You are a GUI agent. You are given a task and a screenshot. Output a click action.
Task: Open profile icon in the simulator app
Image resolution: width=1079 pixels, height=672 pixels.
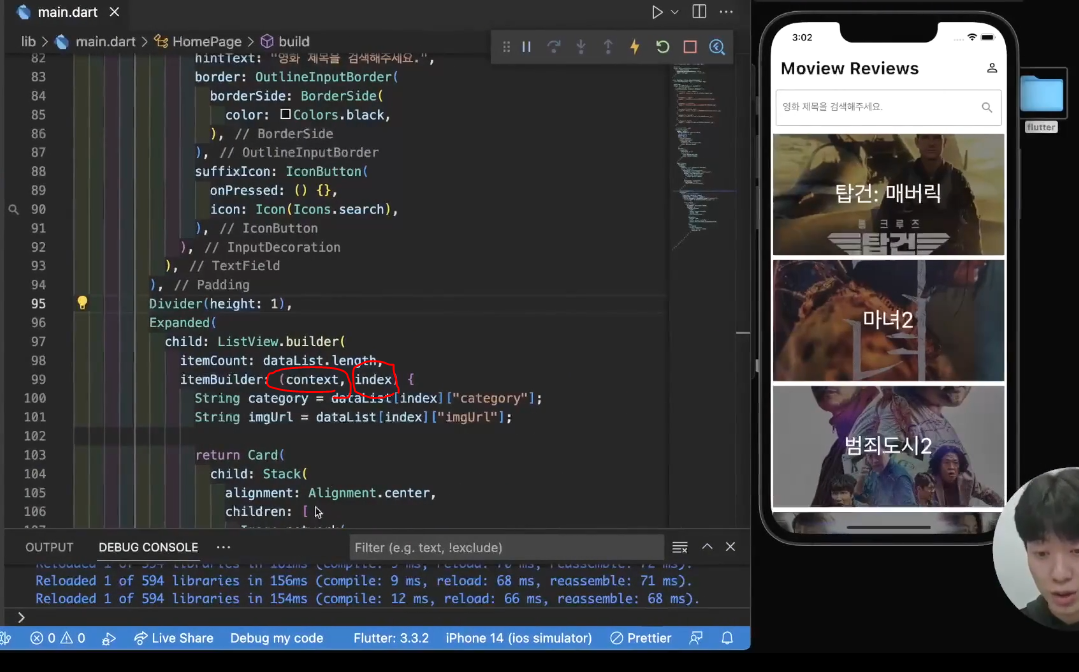(x=992, y=68)
